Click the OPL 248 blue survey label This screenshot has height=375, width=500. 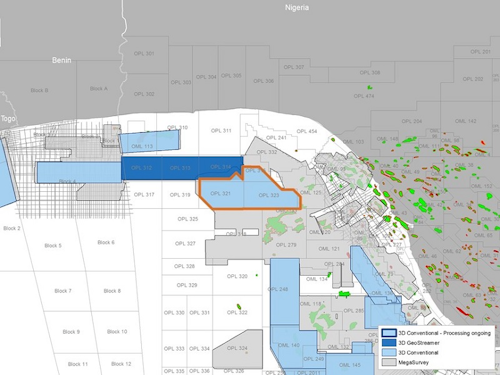(x=278, y=289)
